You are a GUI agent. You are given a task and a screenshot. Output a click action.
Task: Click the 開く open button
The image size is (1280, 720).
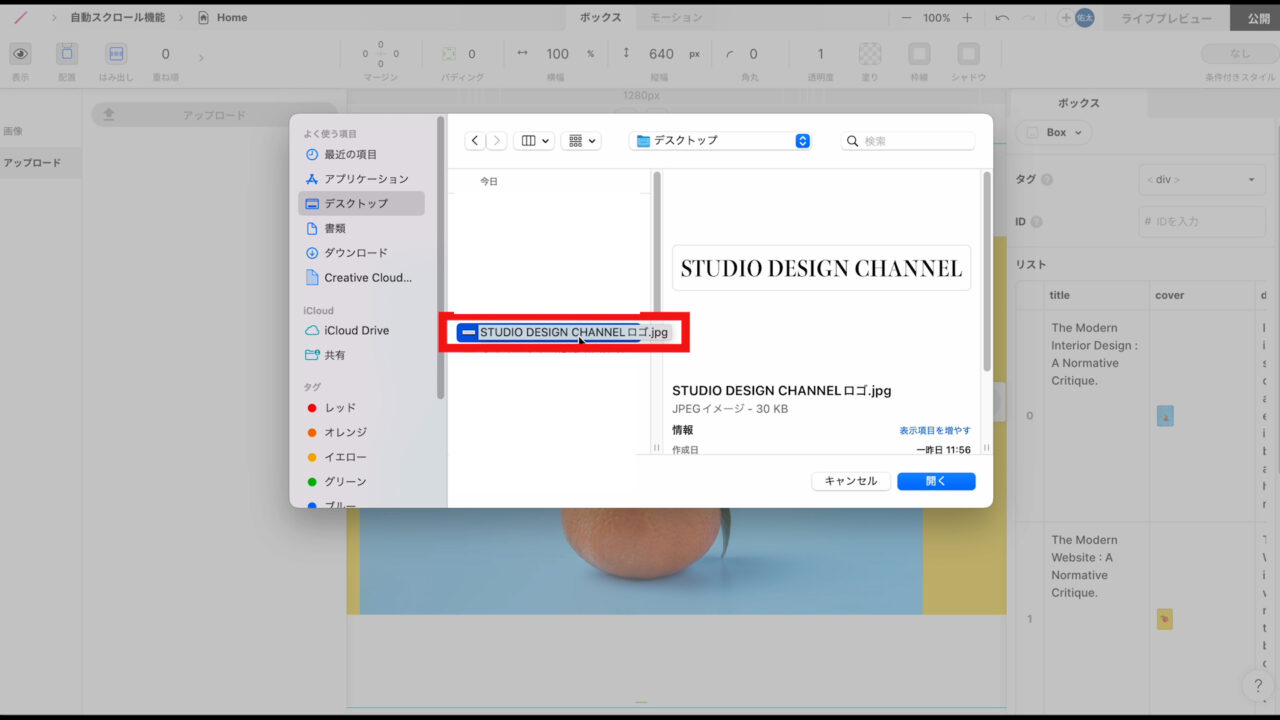pyautogui.click(x=936, y=481)
